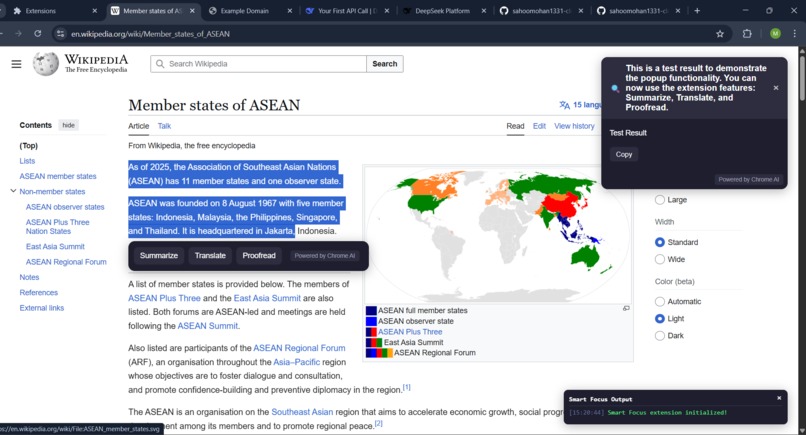806x435 pixels.
Task: Click the Translate button
Action: tap(210, 256)
